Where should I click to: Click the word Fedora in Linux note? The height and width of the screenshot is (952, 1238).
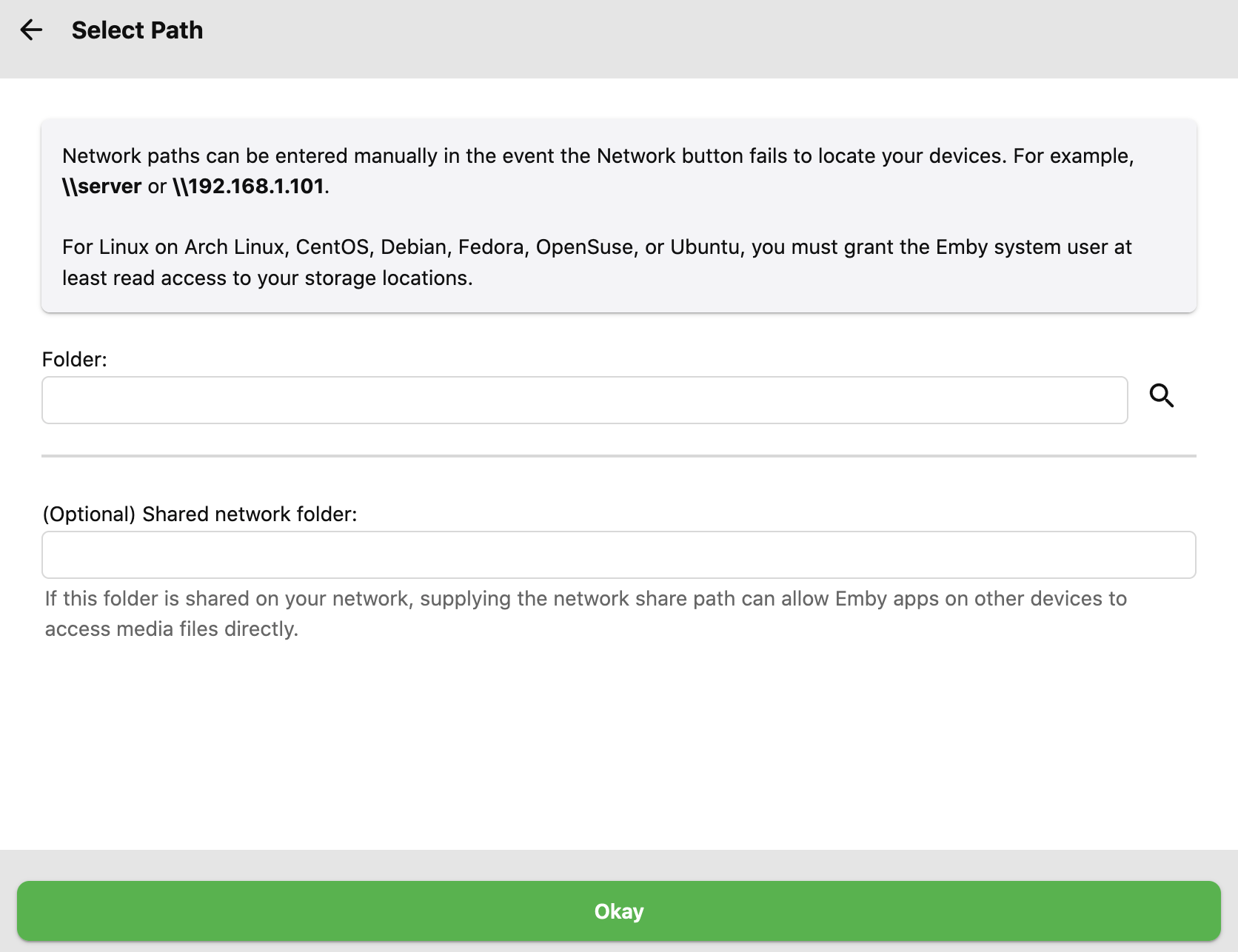[x=489, y=247]
